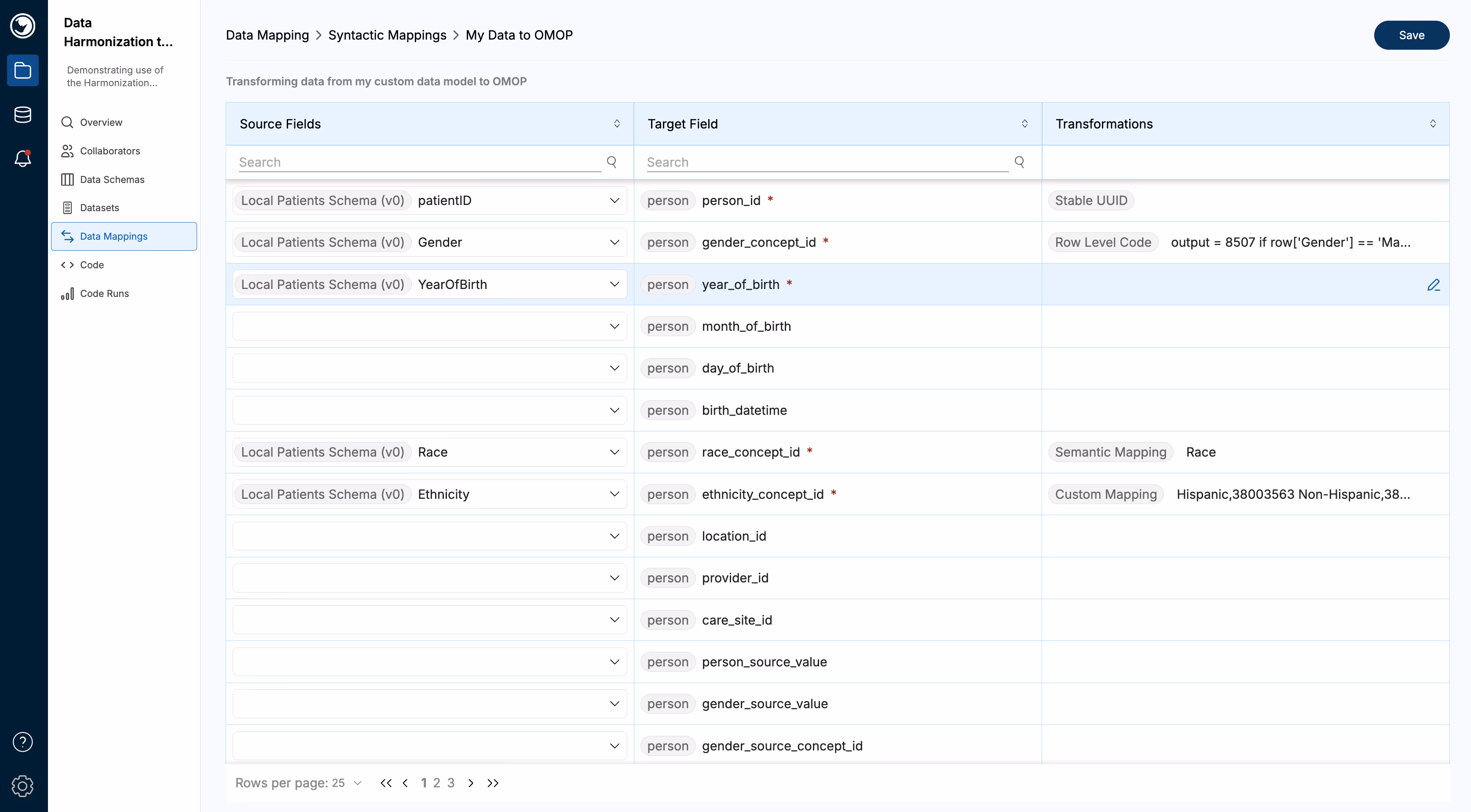Open source dropdown for location_id row
Viewport: 1471px width, 812px height.
click(x=429, y=536)
